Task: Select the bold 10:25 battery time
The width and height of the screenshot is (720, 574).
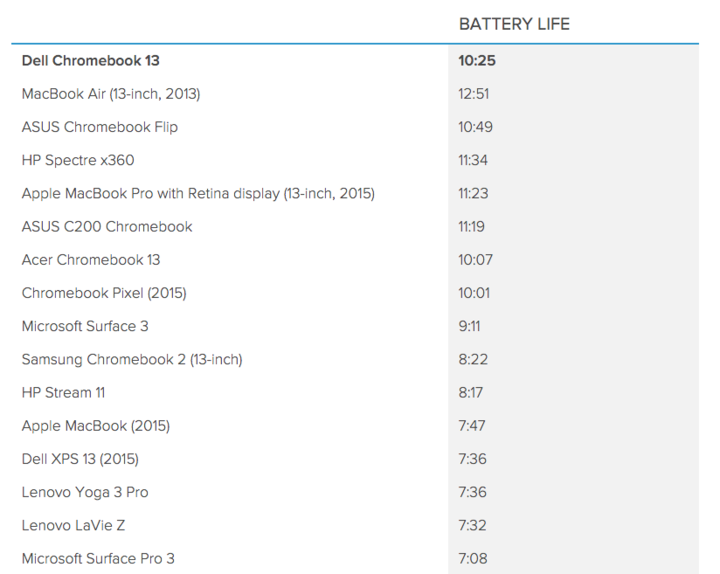Action: [477, 60]
